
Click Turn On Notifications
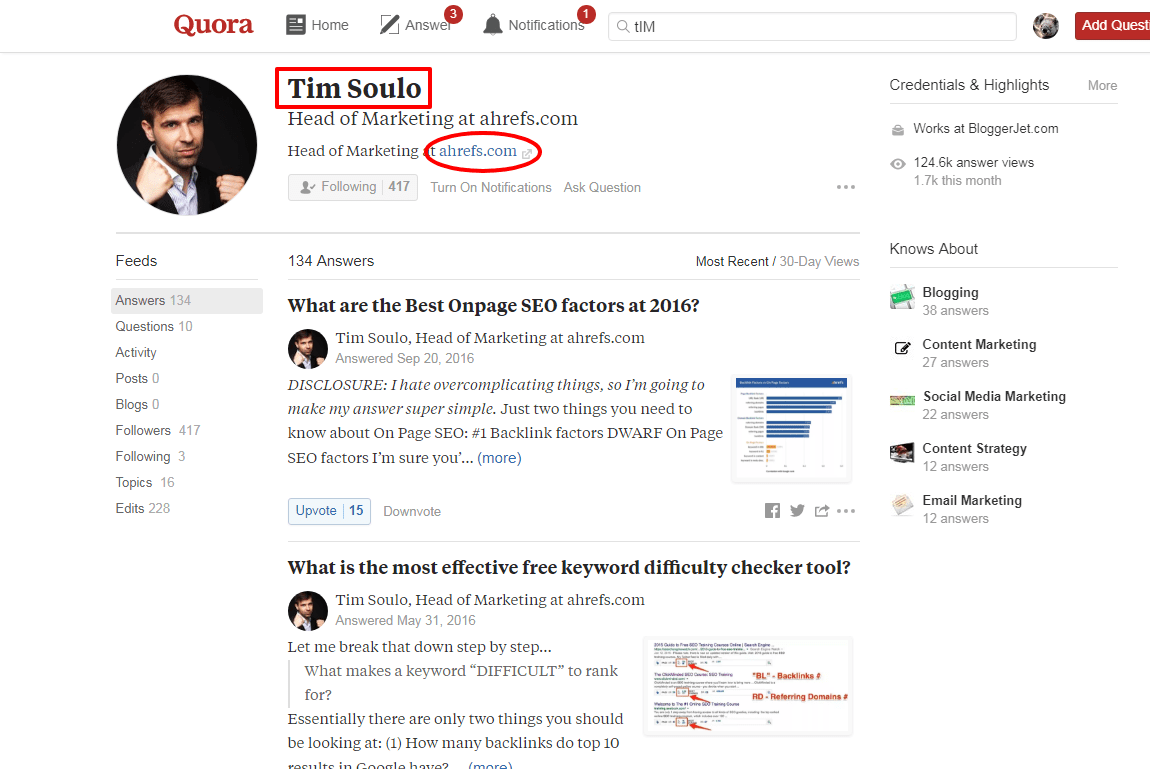pos(491,188)
